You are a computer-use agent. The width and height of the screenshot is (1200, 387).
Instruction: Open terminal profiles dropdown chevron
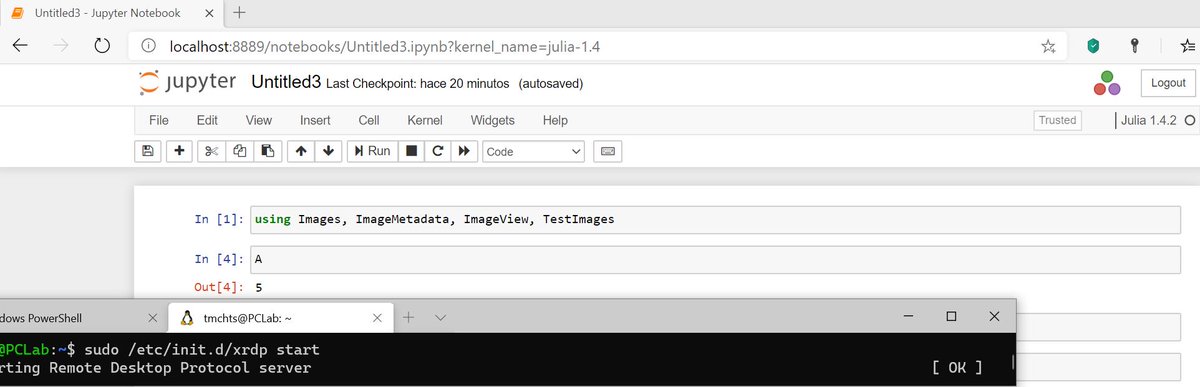coord(441,317)
